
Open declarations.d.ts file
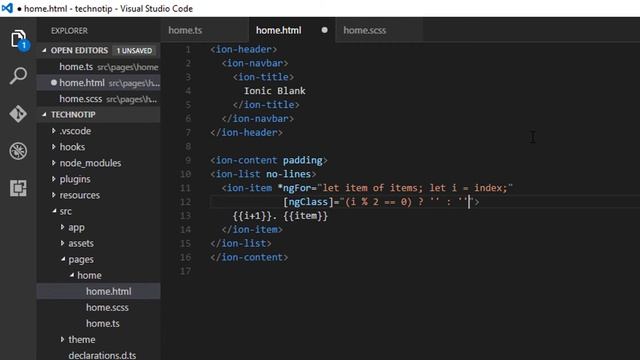click(x=102, y=355)
